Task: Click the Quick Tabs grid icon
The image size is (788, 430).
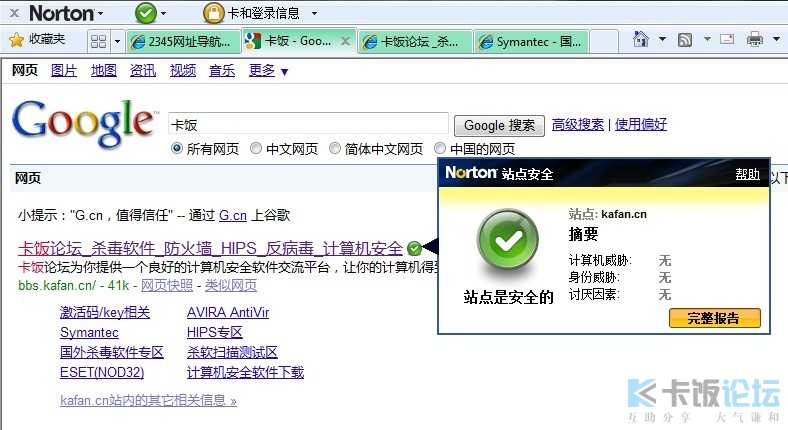Action: click(x=98, y=41)
